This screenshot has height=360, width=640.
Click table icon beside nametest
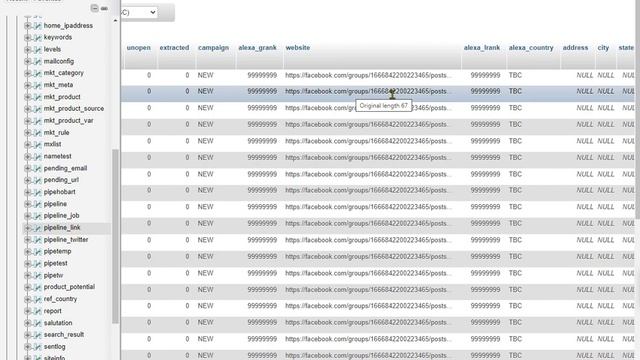(x=38, y=156)
